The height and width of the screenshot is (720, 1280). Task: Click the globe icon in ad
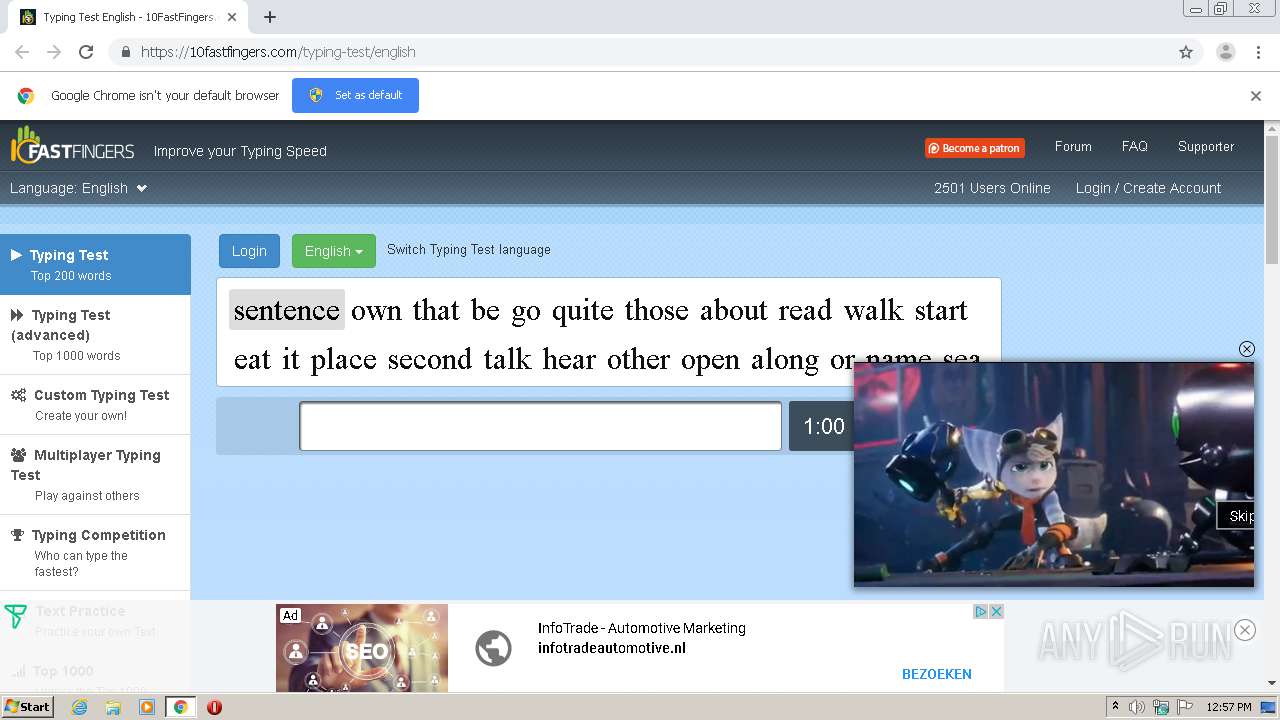click(x=493, y=648)
